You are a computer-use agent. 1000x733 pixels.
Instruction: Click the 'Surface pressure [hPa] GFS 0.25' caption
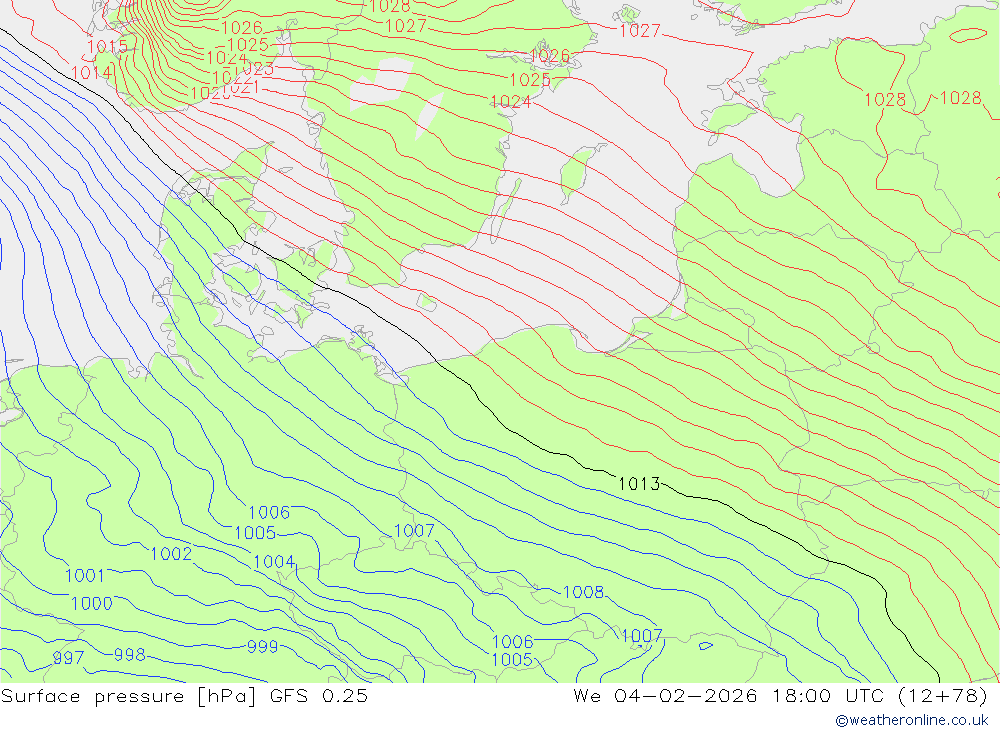[x=184, y=696]
